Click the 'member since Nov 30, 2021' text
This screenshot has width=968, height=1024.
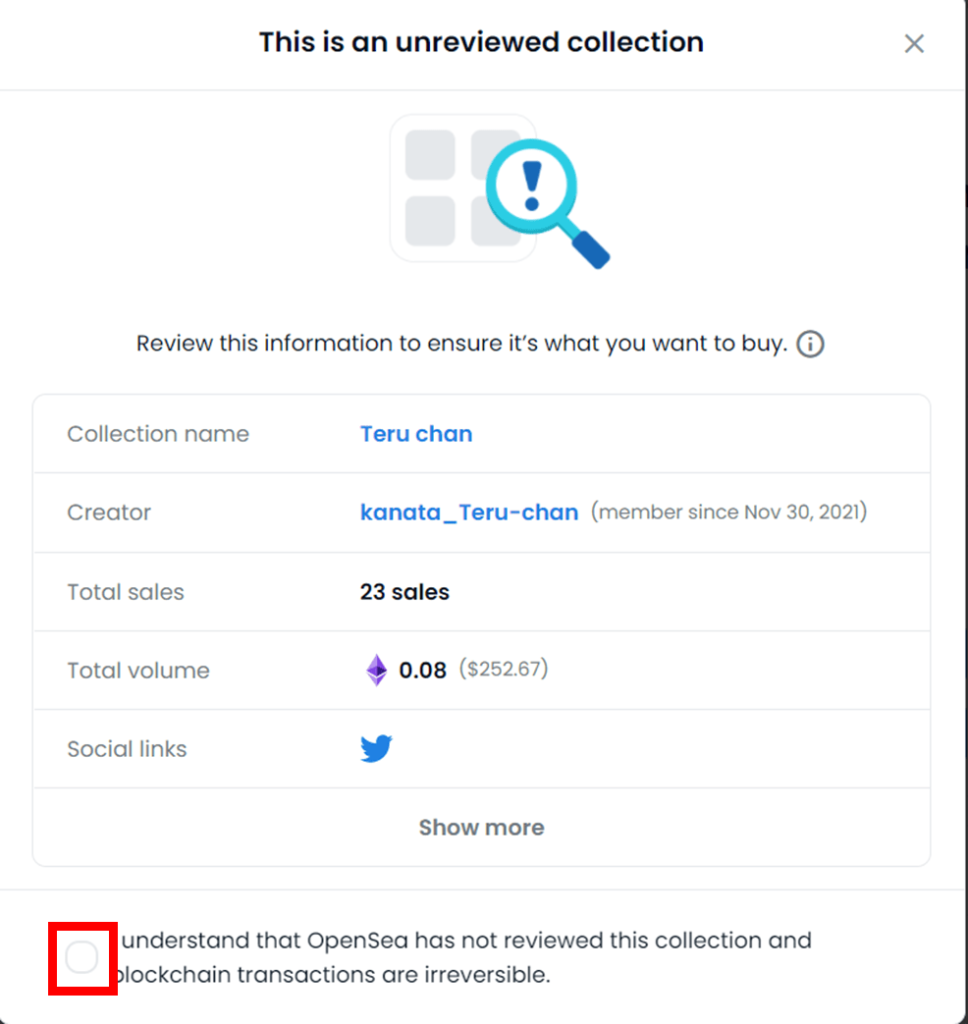(729, 512)
